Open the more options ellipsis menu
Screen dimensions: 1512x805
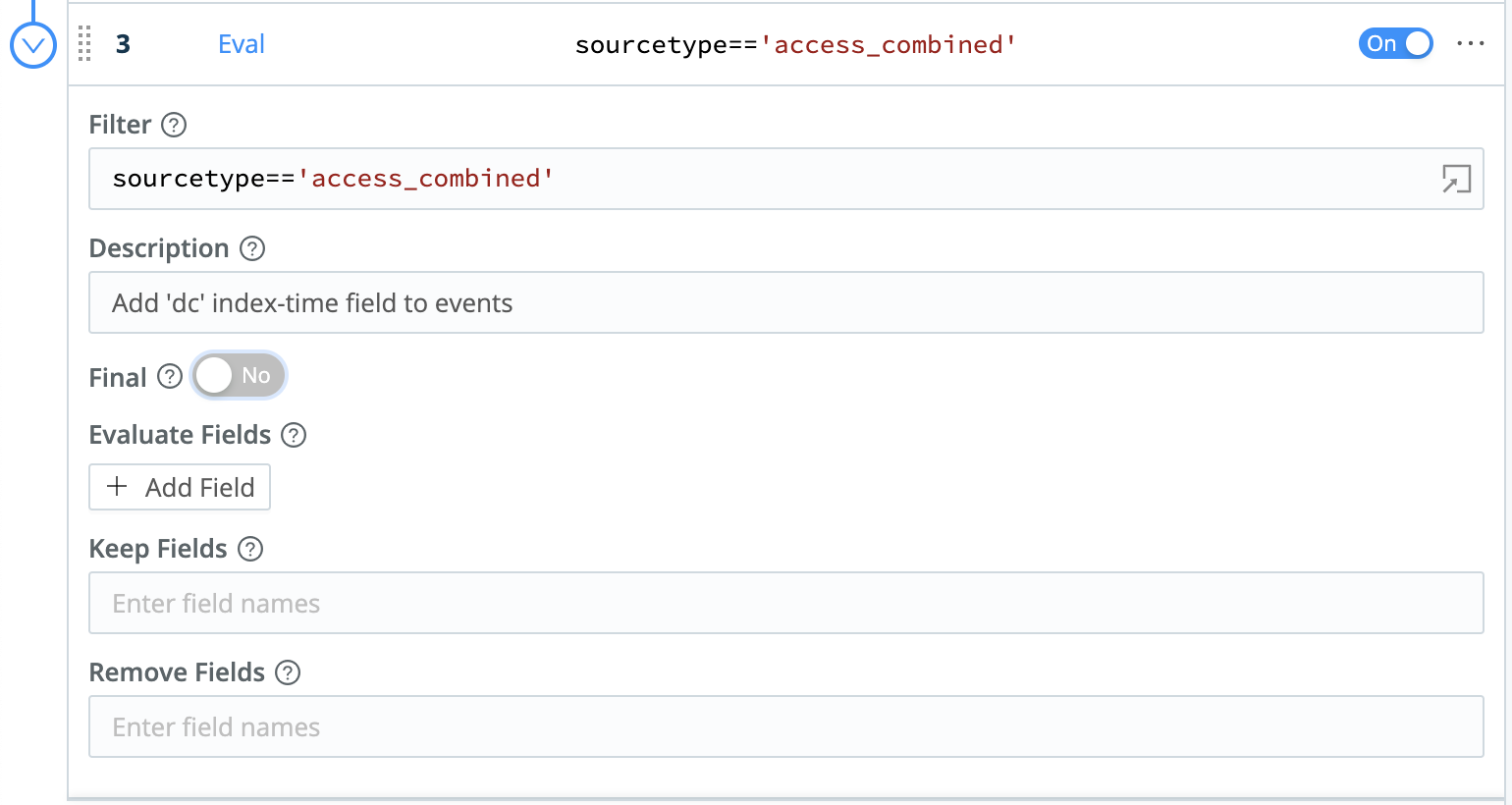pos(1470,44)
